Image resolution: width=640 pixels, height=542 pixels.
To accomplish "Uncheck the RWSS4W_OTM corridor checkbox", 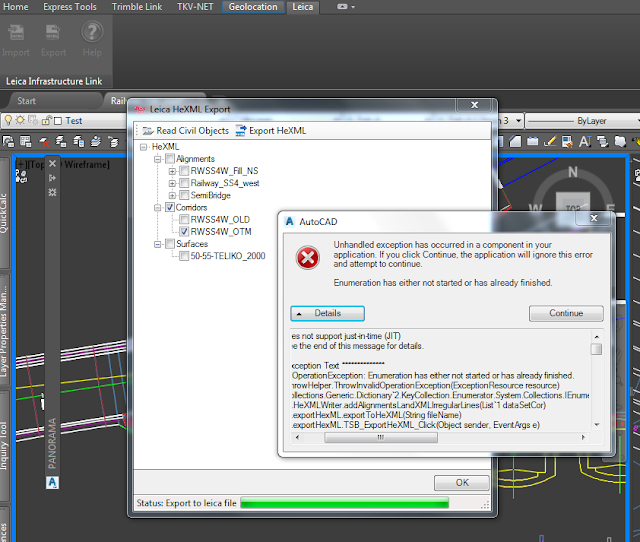I will point(184,232).
